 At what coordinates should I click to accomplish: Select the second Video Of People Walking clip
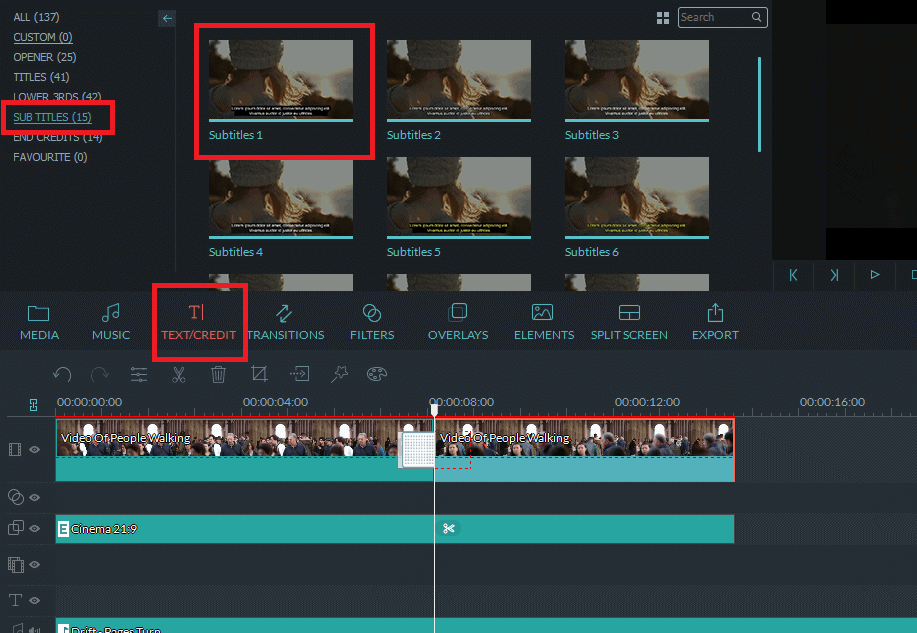pyautogui.click(x=584, y=450)
